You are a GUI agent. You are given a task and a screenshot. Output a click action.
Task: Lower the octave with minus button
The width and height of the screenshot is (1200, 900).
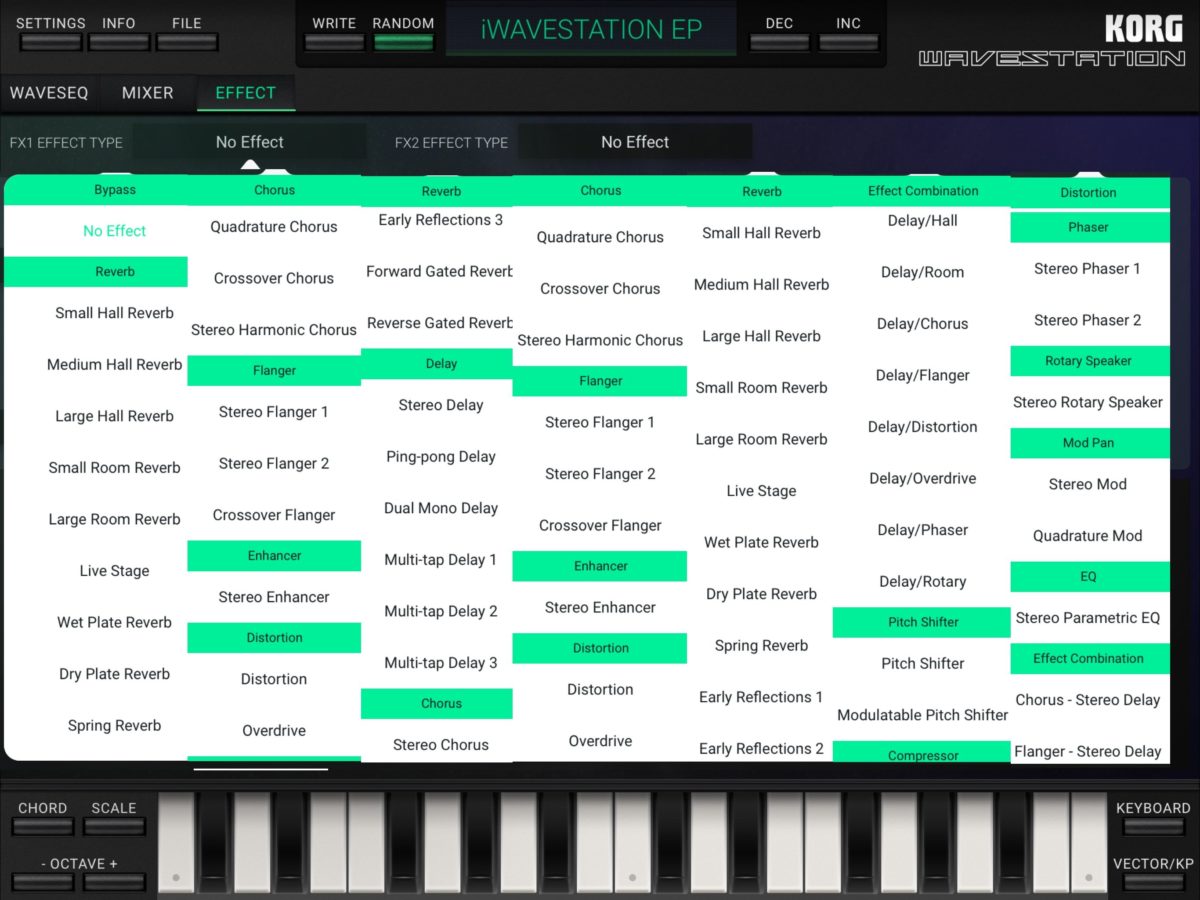coord(44,881)
